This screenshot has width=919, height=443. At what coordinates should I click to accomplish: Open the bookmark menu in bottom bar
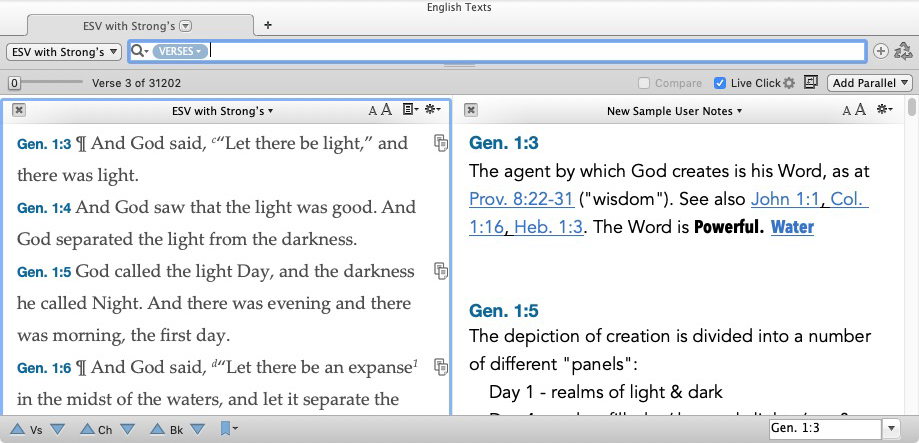pyautogui.click(x=228, y=429)
